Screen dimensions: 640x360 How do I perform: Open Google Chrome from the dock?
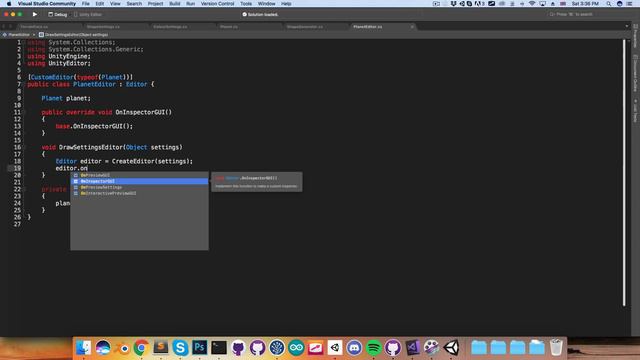tap(141, 348)
